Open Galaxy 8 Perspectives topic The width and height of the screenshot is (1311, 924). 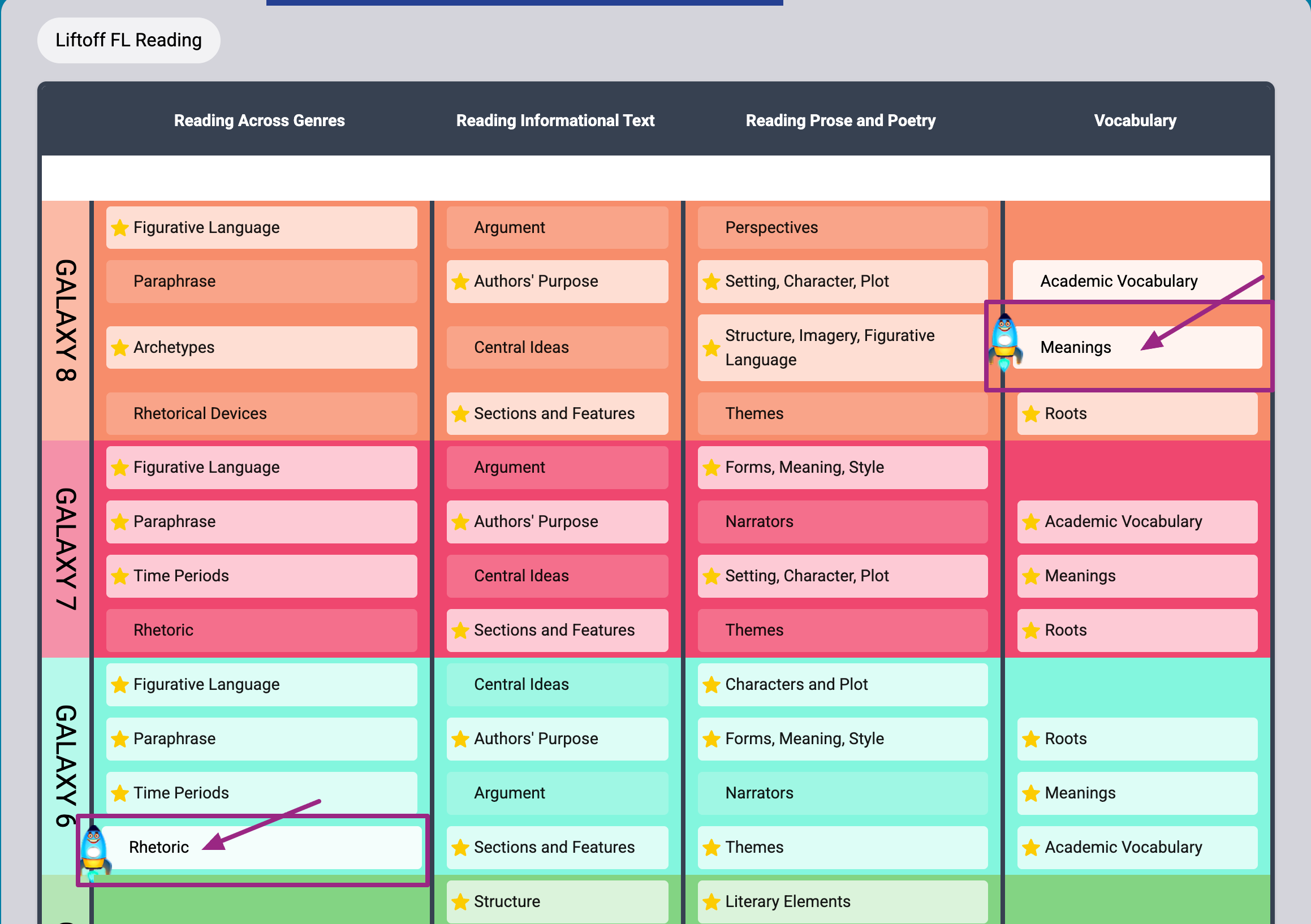[842, 227]
